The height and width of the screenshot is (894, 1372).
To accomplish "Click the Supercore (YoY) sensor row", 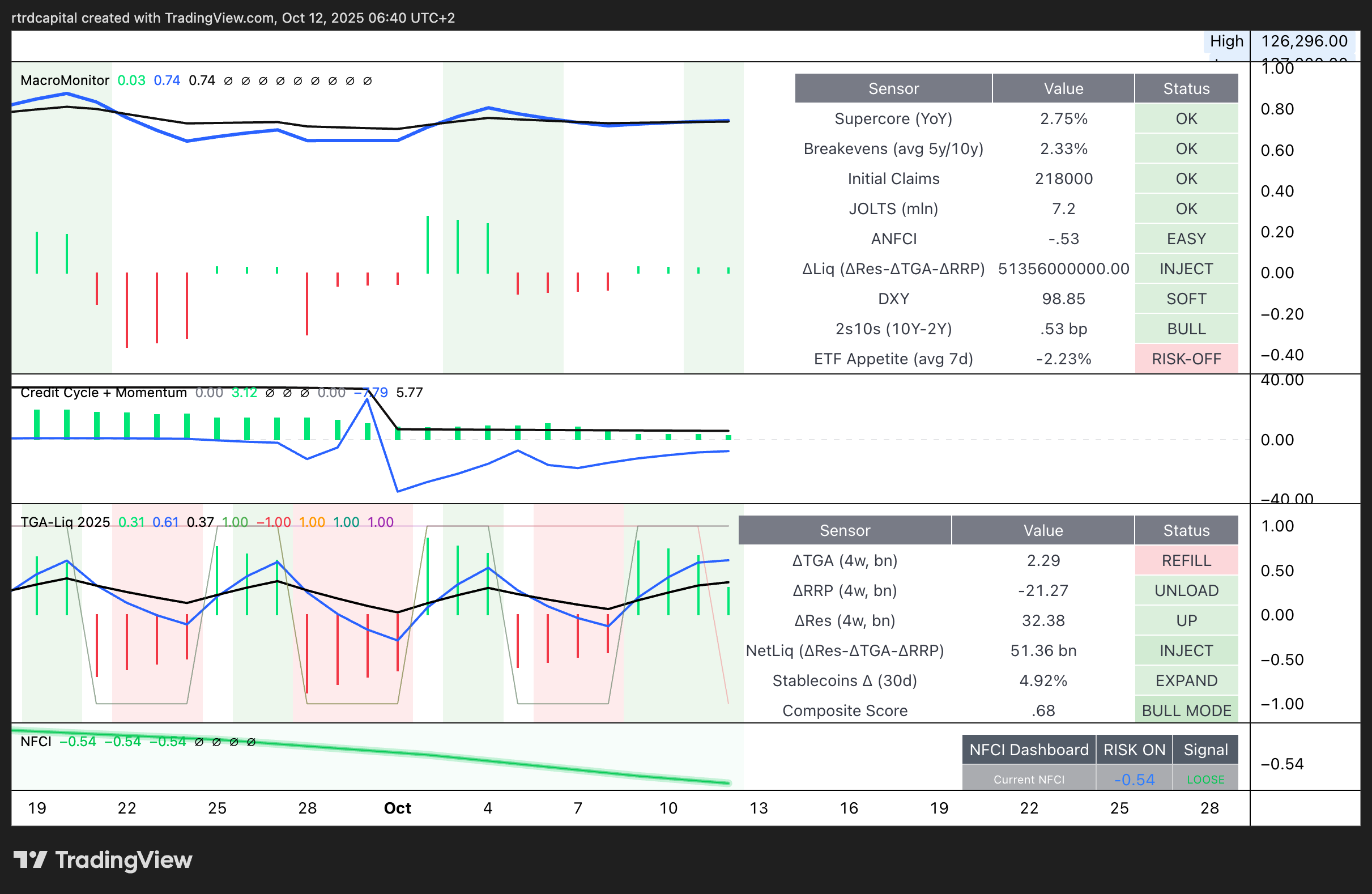I will (x=893, y=119).
